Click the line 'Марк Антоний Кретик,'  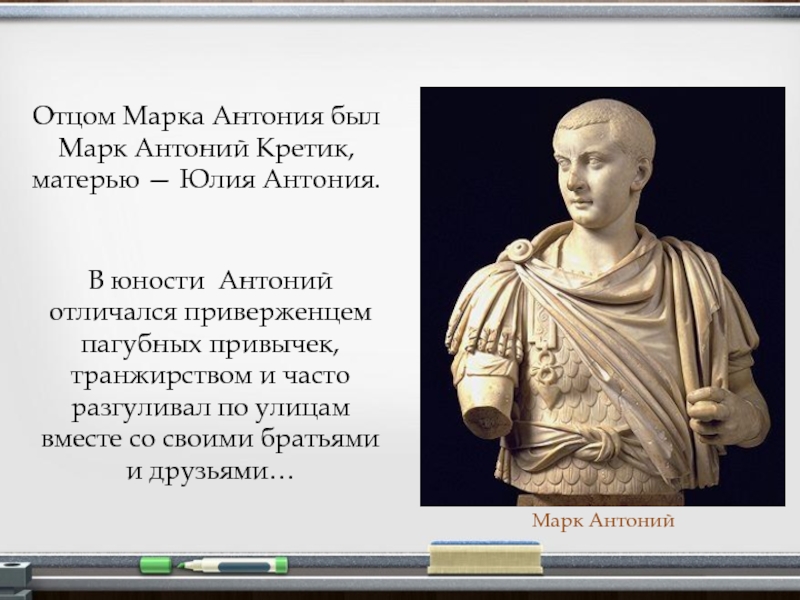tap(206, 148)
